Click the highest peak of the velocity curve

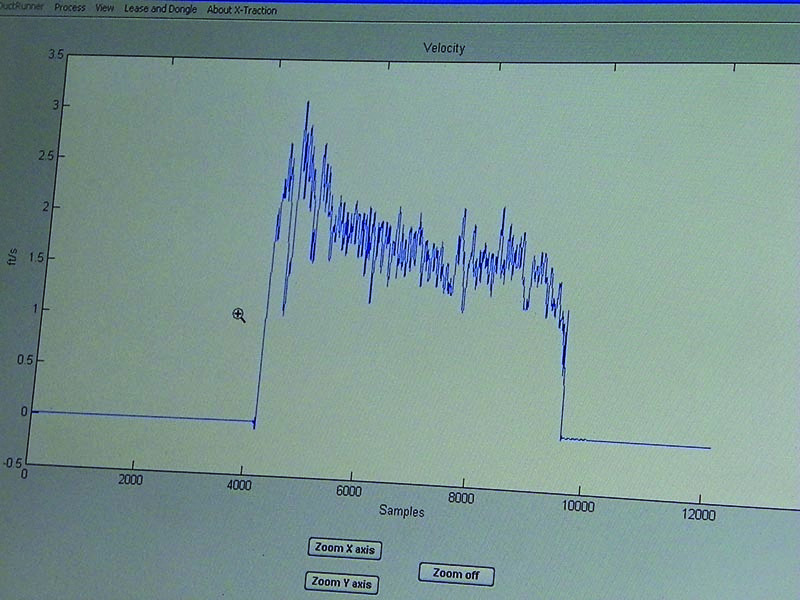coord(307,102)
